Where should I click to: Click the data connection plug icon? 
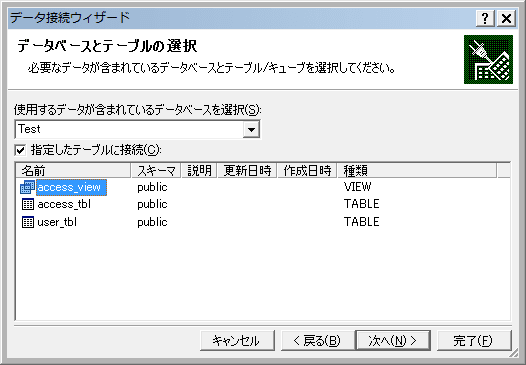[488, 59]
